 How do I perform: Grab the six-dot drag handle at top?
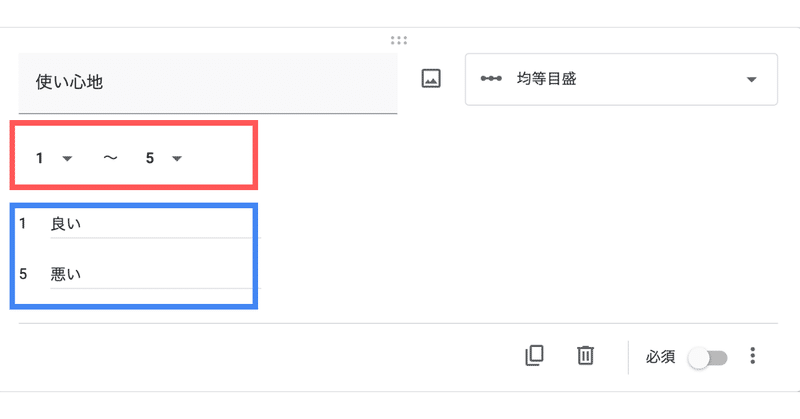pos(399,40)
